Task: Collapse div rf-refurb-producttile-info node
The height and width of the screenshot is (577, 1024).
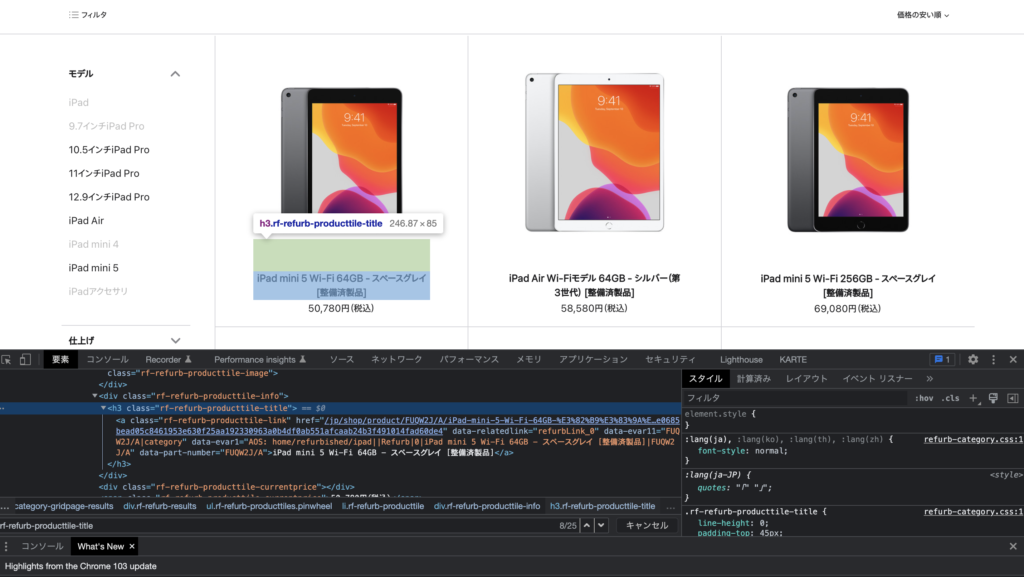Action: click(95, 396)
